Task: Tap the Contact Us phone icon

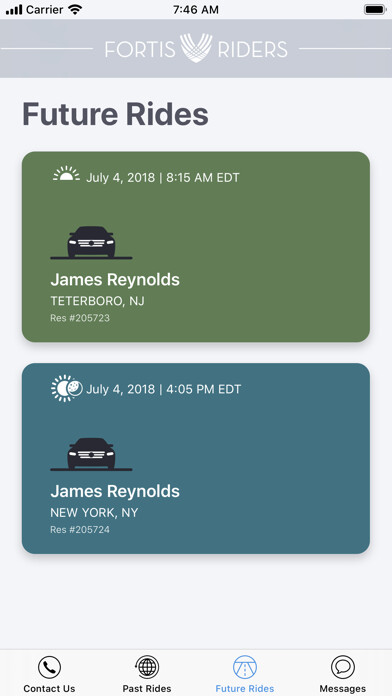Action: (x=49, y=667)
